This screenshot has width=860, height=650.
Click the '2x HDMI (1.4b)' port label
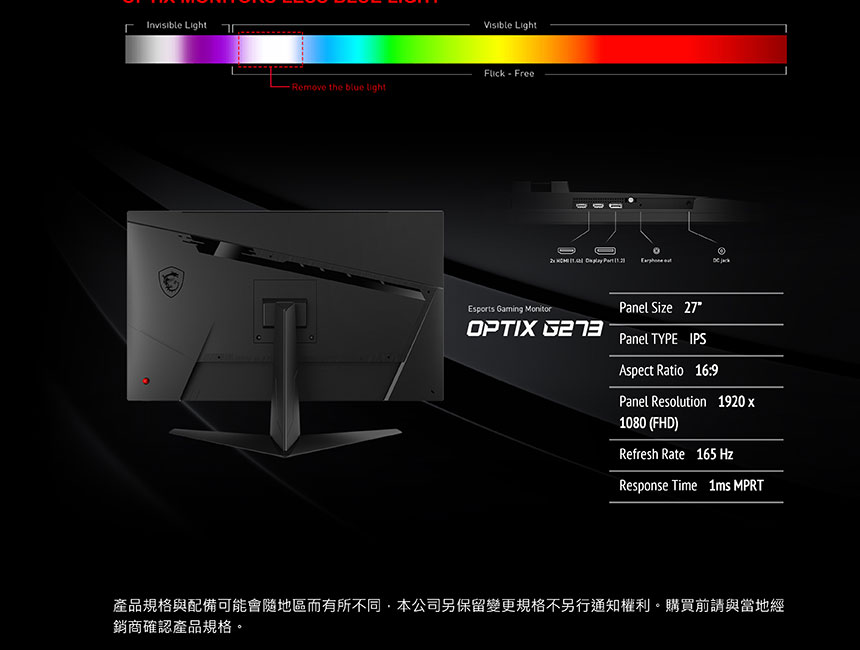(567, 261)
